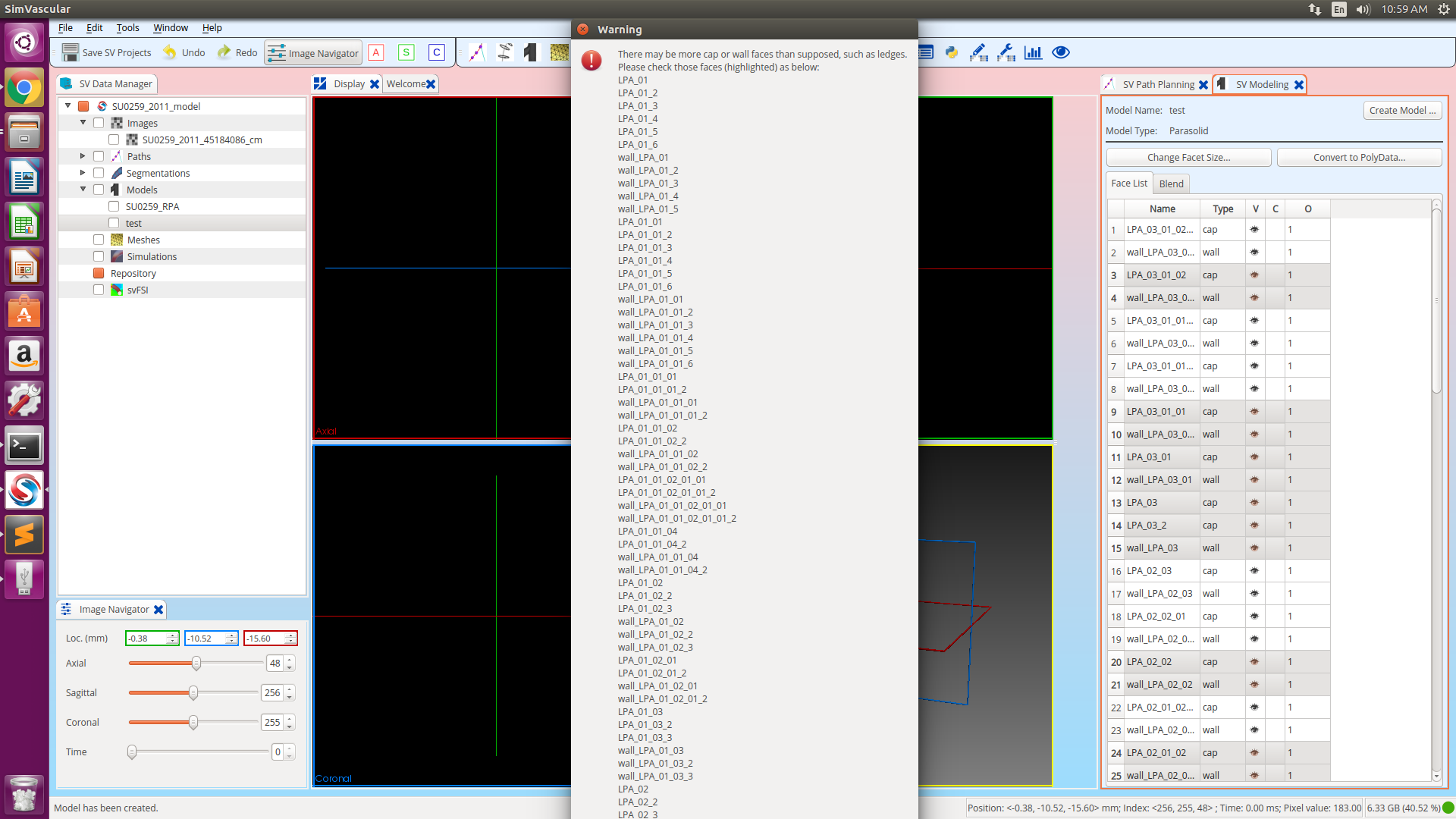This screenshot has width=1456, height=819.
Task: Click the Create Model button
Action: pos(1402,110)
